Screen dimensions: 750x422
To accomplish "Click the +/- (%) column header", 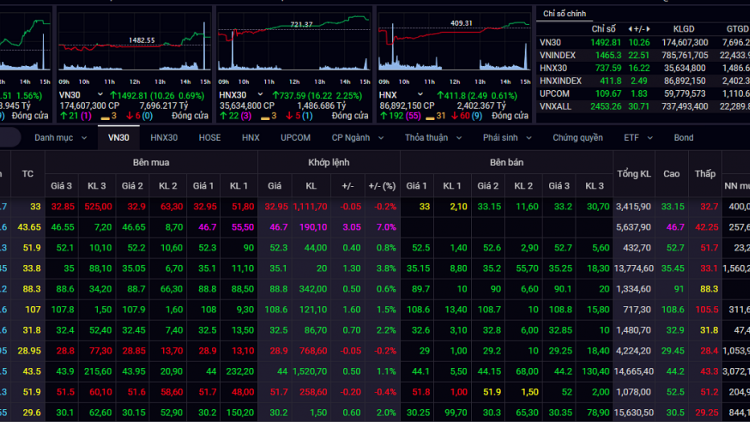I will pyautogui.click(x=381, y=185).
